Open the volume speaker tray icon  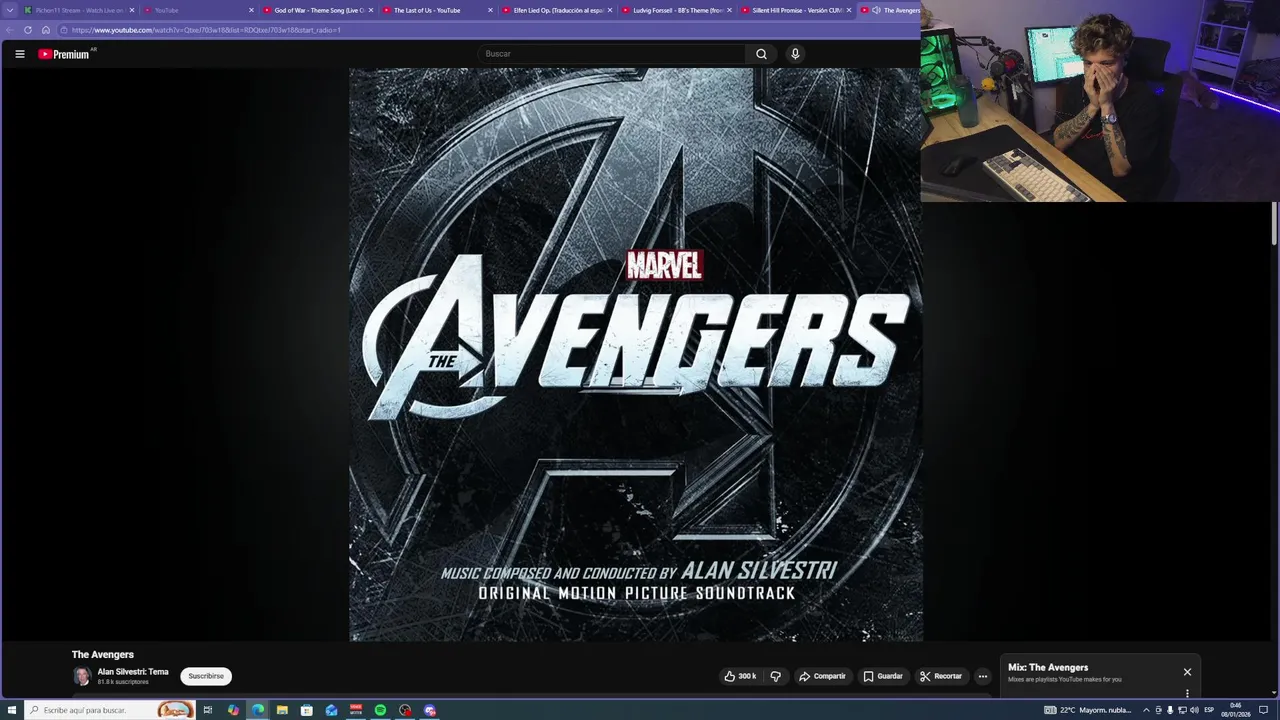tap(1194, 710)
